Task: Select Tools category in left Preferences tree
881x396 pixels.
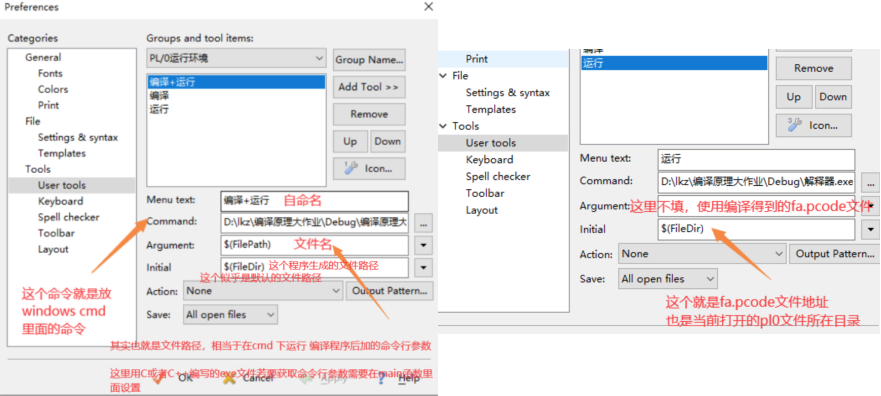Action: point(38,169)
